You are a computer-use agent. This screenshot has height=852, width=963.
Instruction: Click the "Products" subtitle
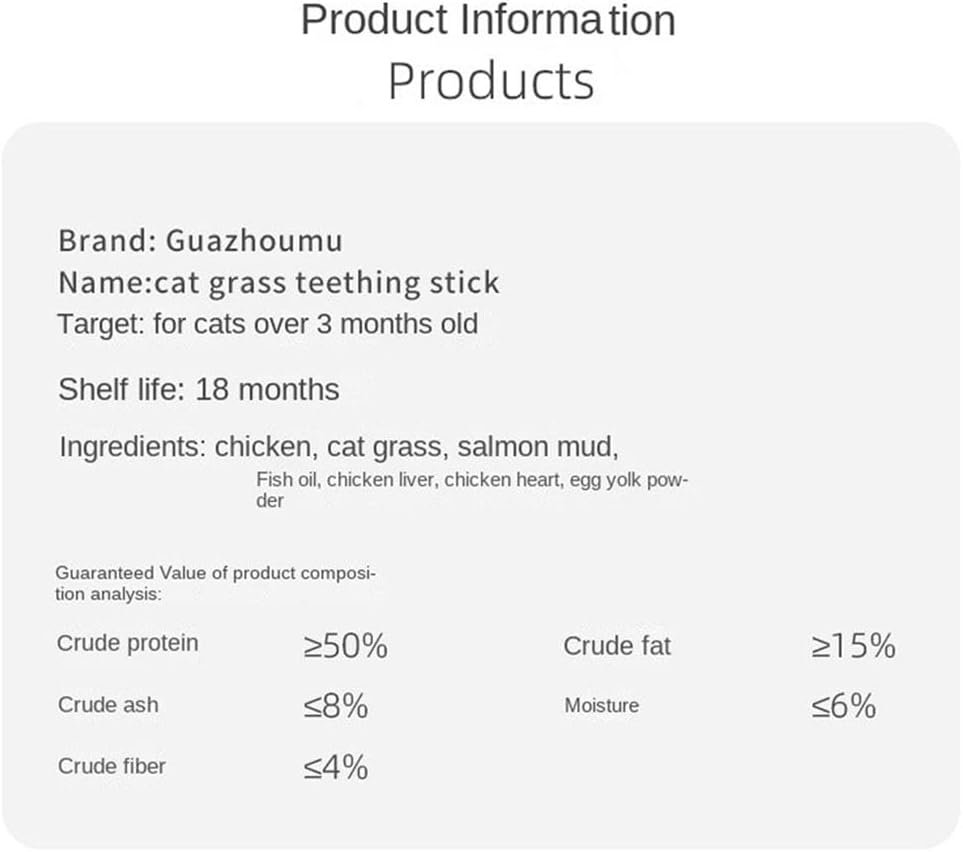(490, 81)
